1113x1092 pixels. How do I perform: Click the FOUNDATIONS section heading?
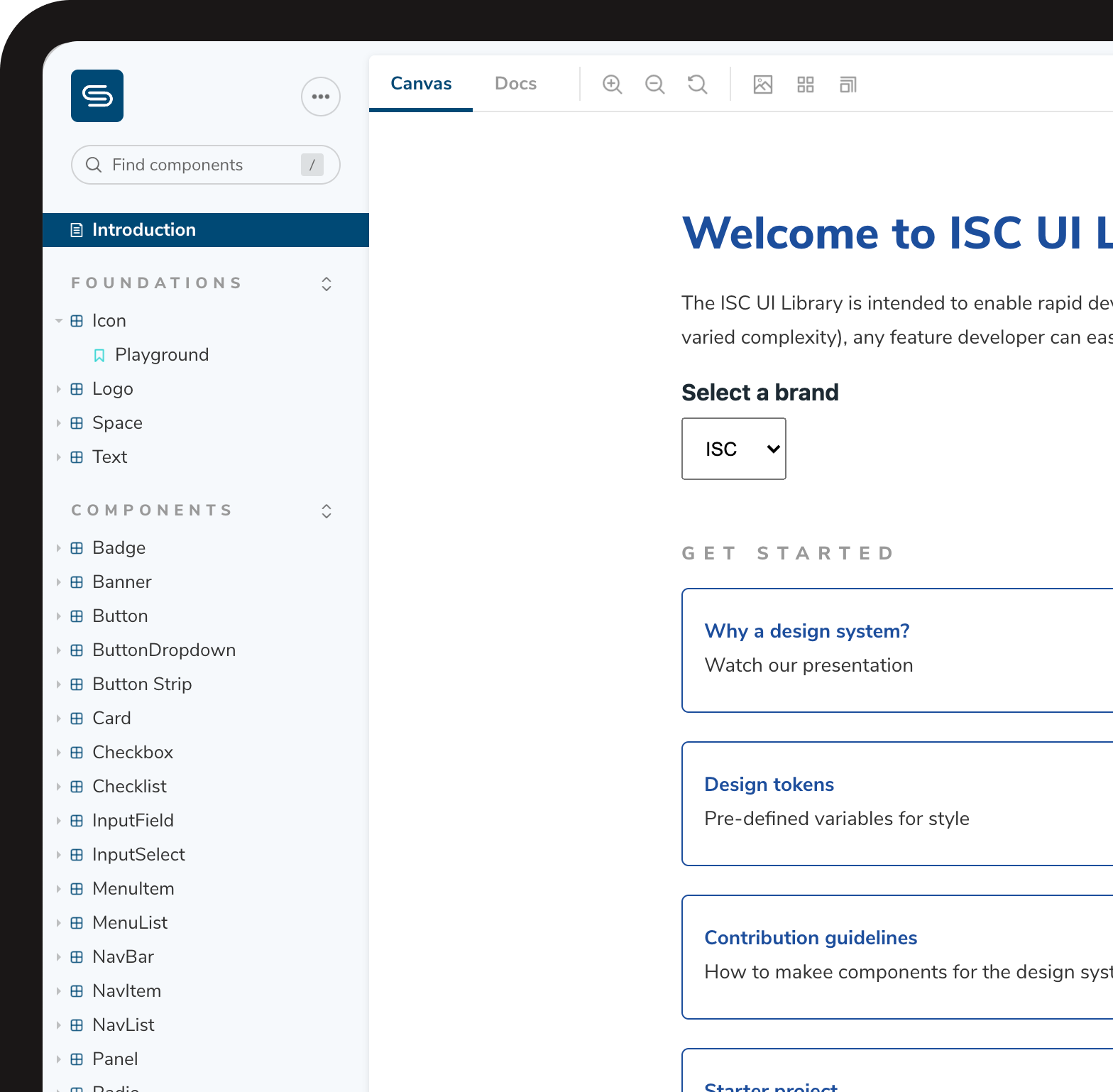pos(157,283)
